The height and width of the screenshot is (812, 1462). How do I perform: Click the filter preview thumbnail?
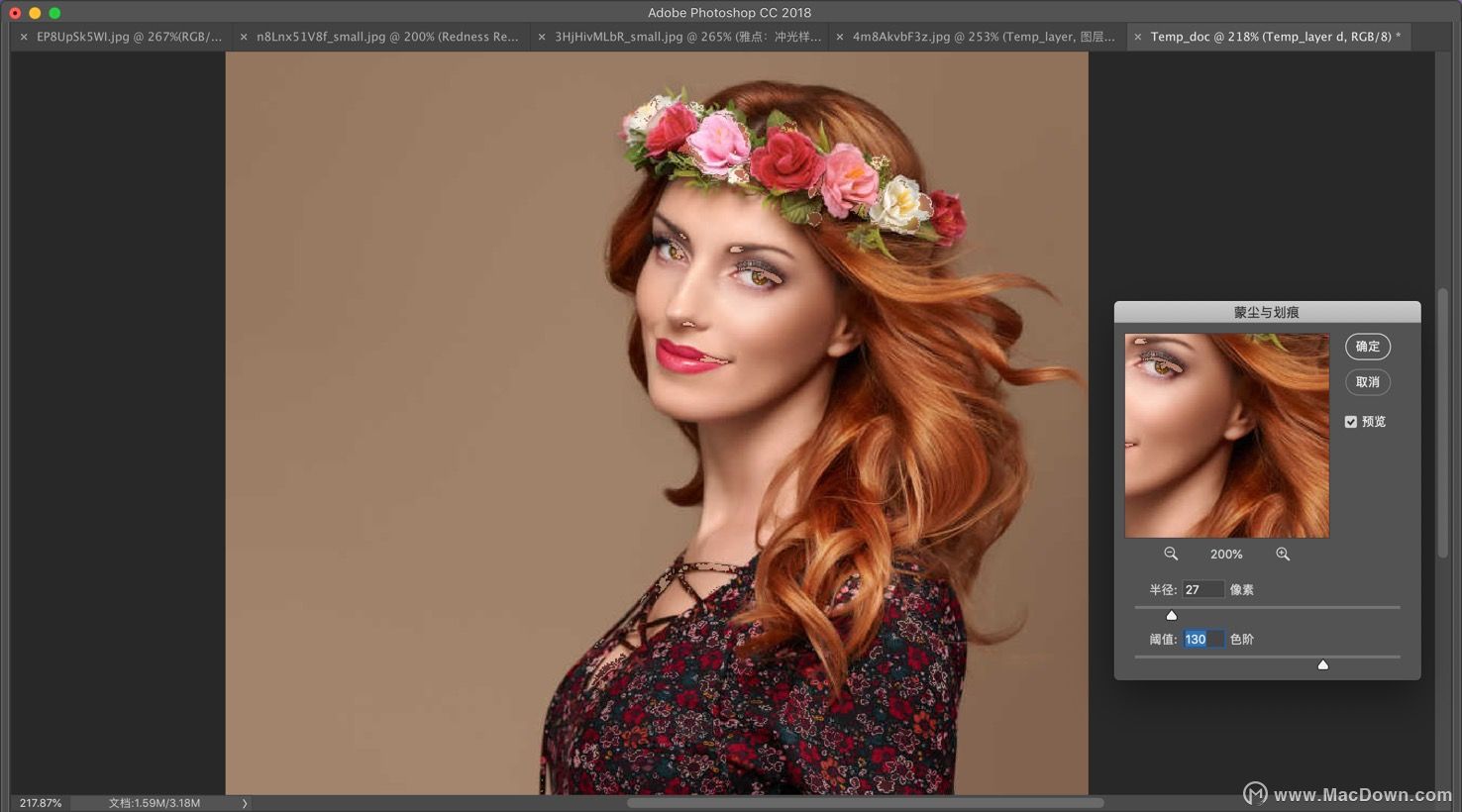1227,436
